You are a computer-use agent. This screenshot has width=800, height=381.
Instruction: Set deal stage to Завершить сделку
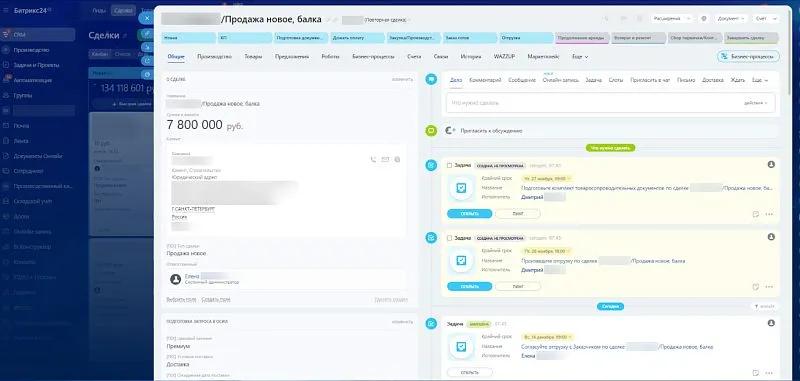click(x=751, y=38)
